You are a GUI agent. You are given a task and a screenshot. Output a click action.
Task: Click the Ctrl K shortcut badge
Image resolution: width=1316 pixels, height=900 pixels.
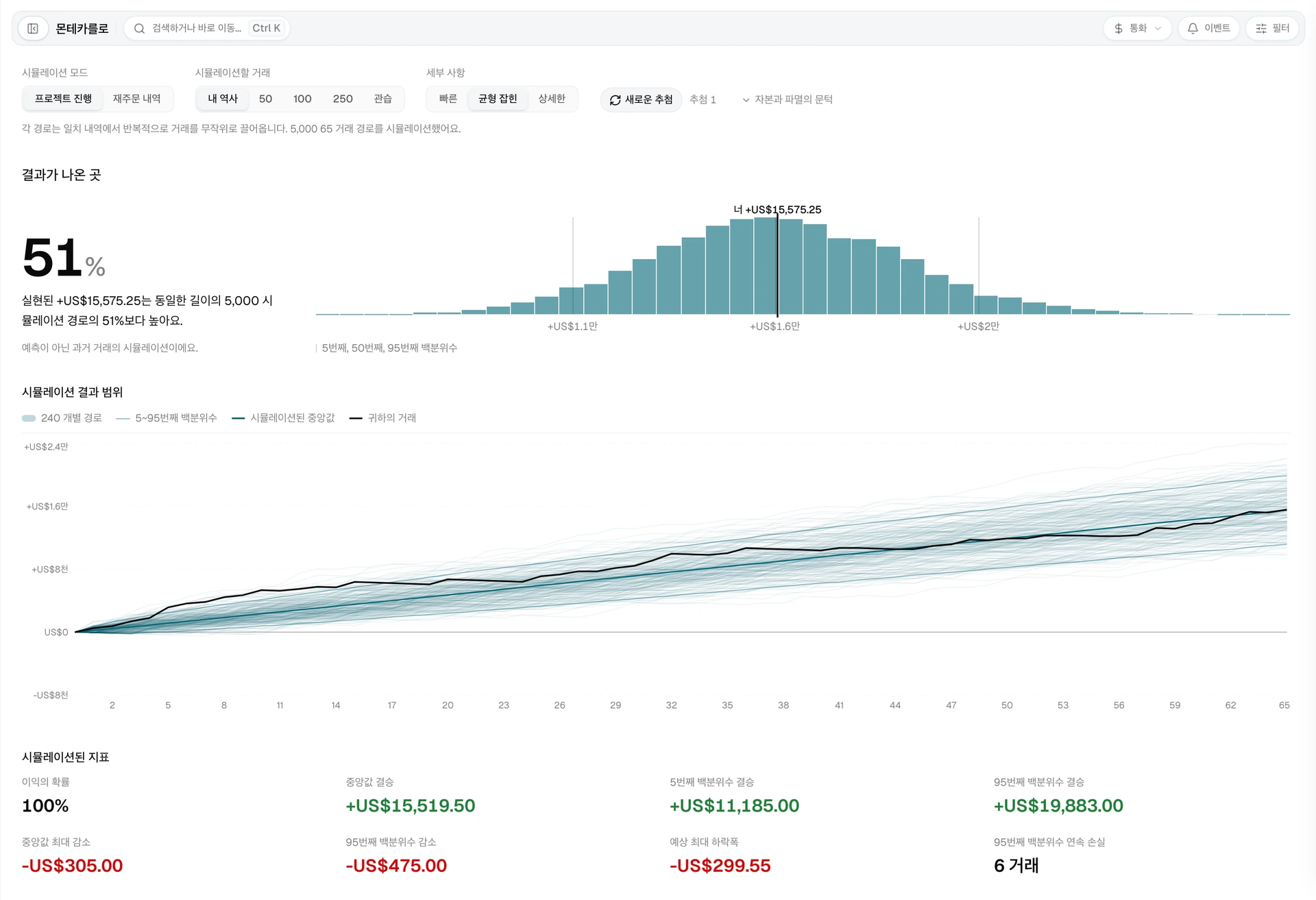[x=266, y=28]
